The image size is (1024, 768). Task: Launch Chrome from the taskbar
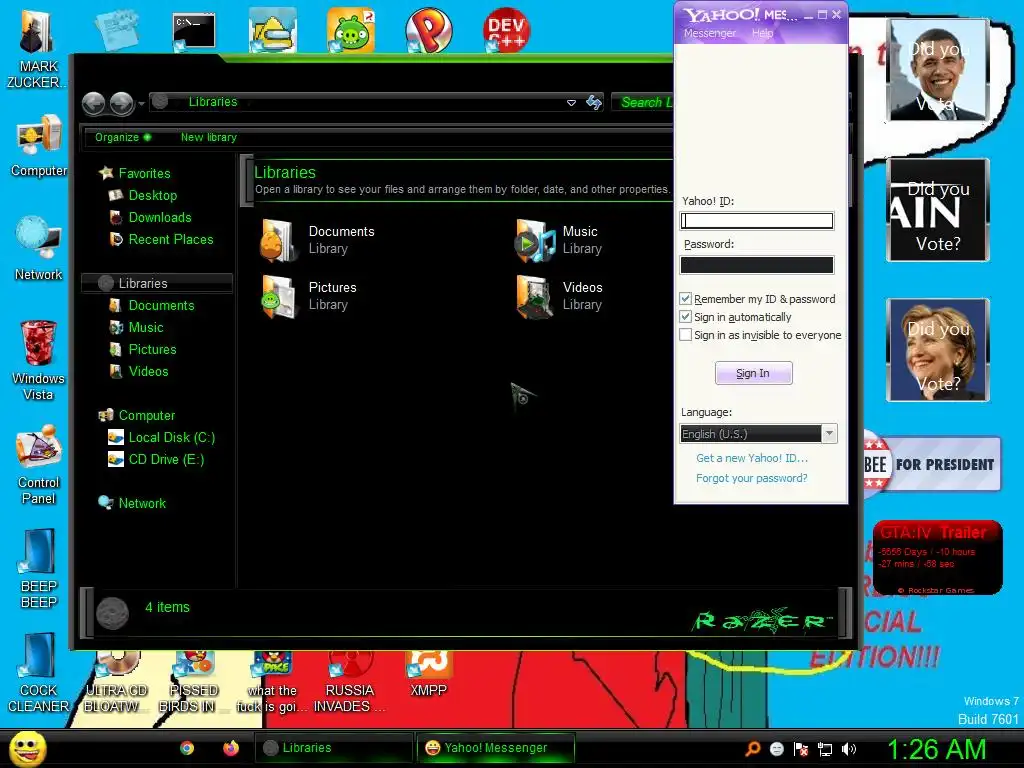(x=187, y=748)
